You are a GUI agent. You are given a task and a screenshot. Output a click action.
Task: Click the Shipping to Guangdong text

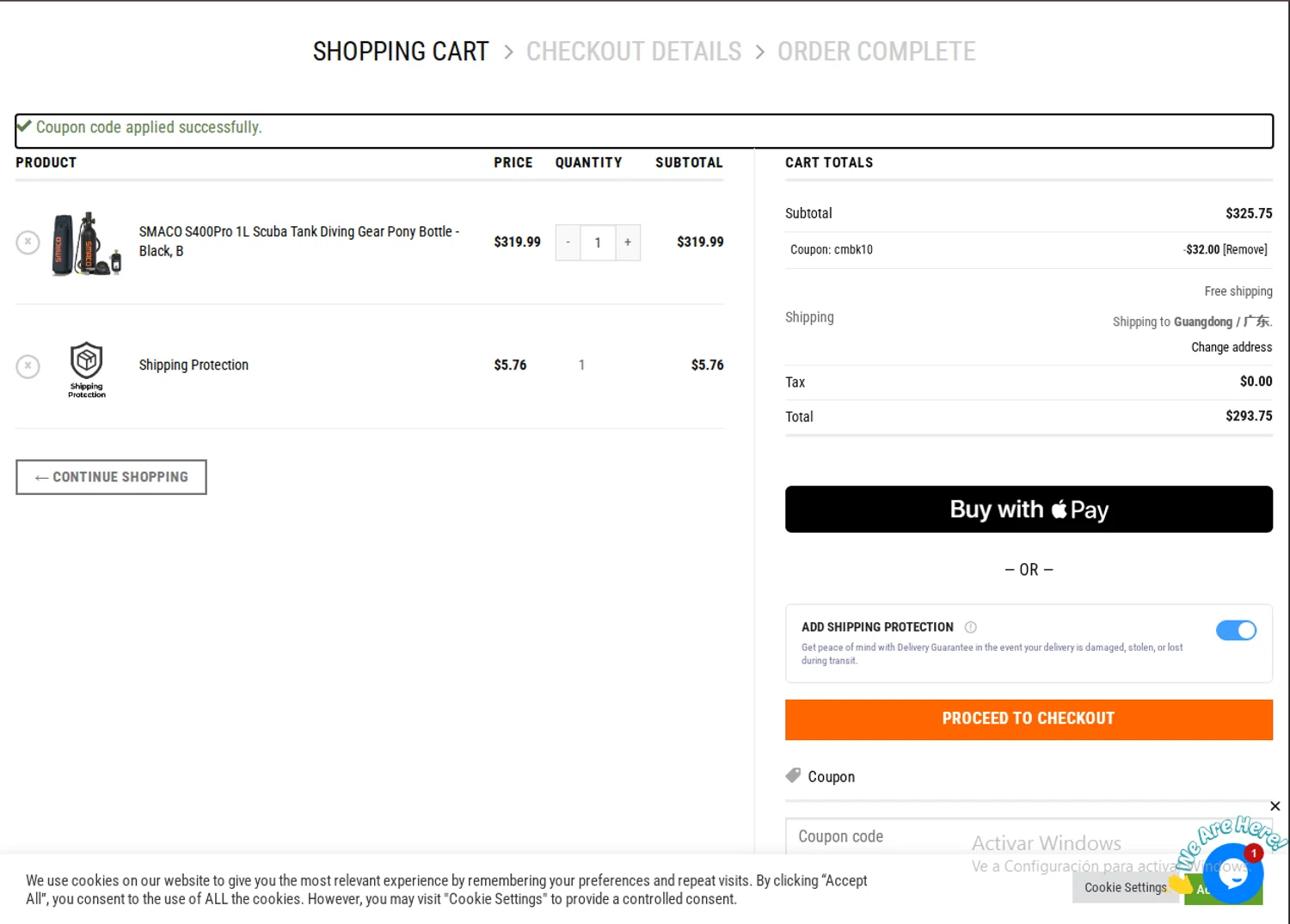1192,321
